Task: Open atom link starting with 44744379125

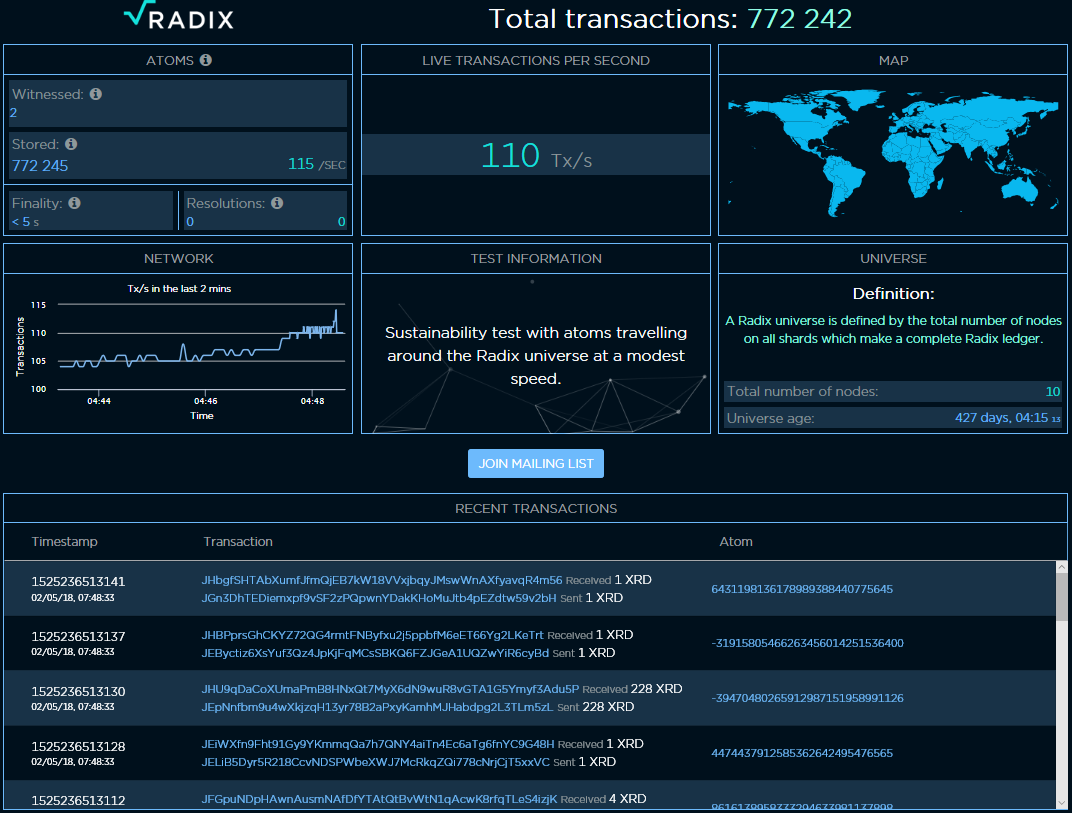Action: 802,754
